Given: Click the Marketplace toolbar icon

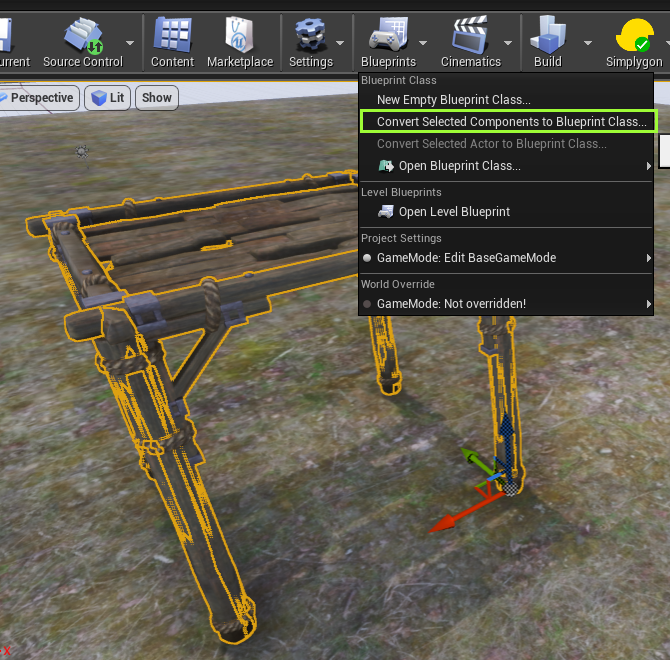Looking at the screenshot, I should [x=240, y=36].
